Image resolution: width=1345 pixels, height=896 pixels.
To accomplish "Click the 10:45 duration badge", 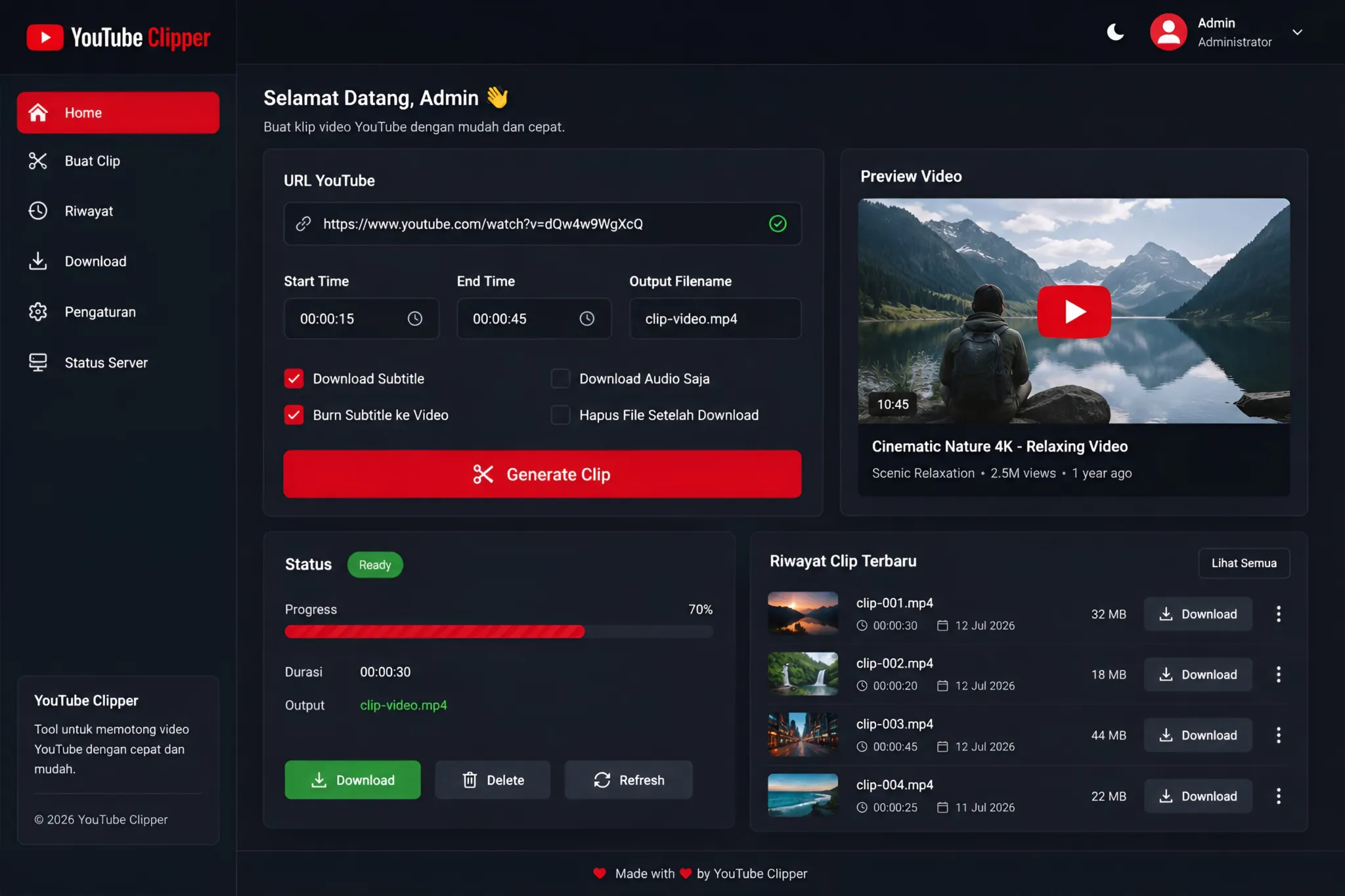I will (x=893, y=404).
